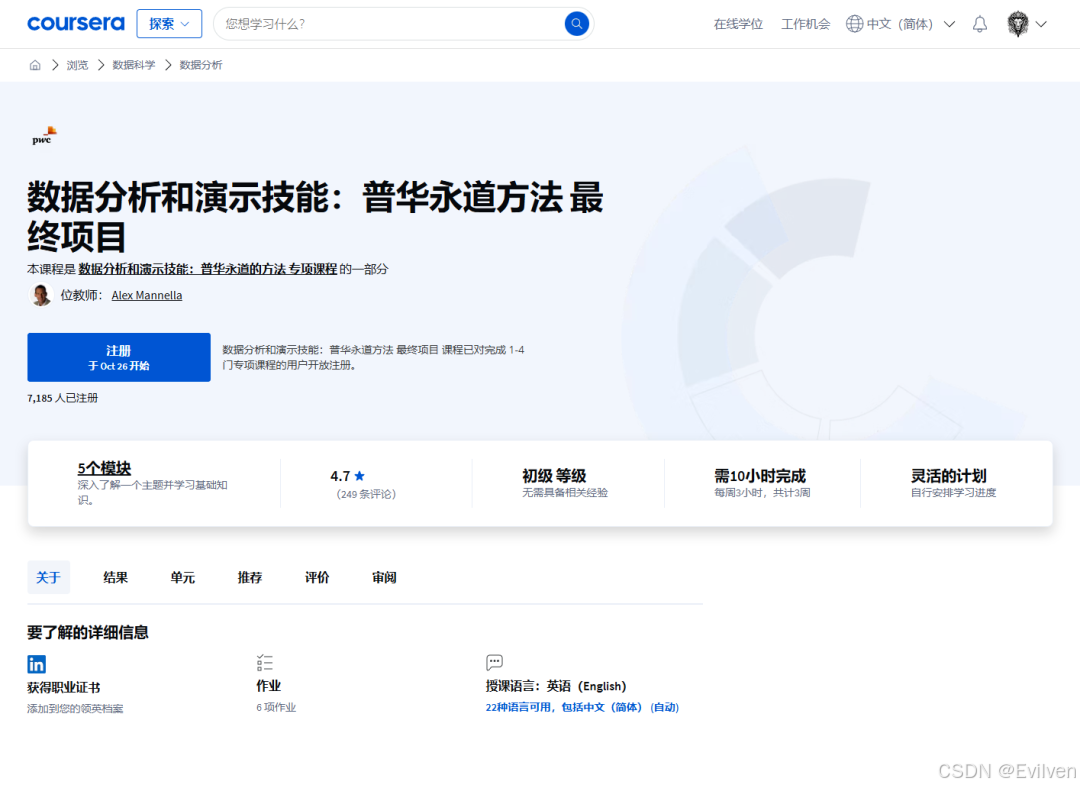
Task: Switch to the 评价 tab
Action: [317, 577]
